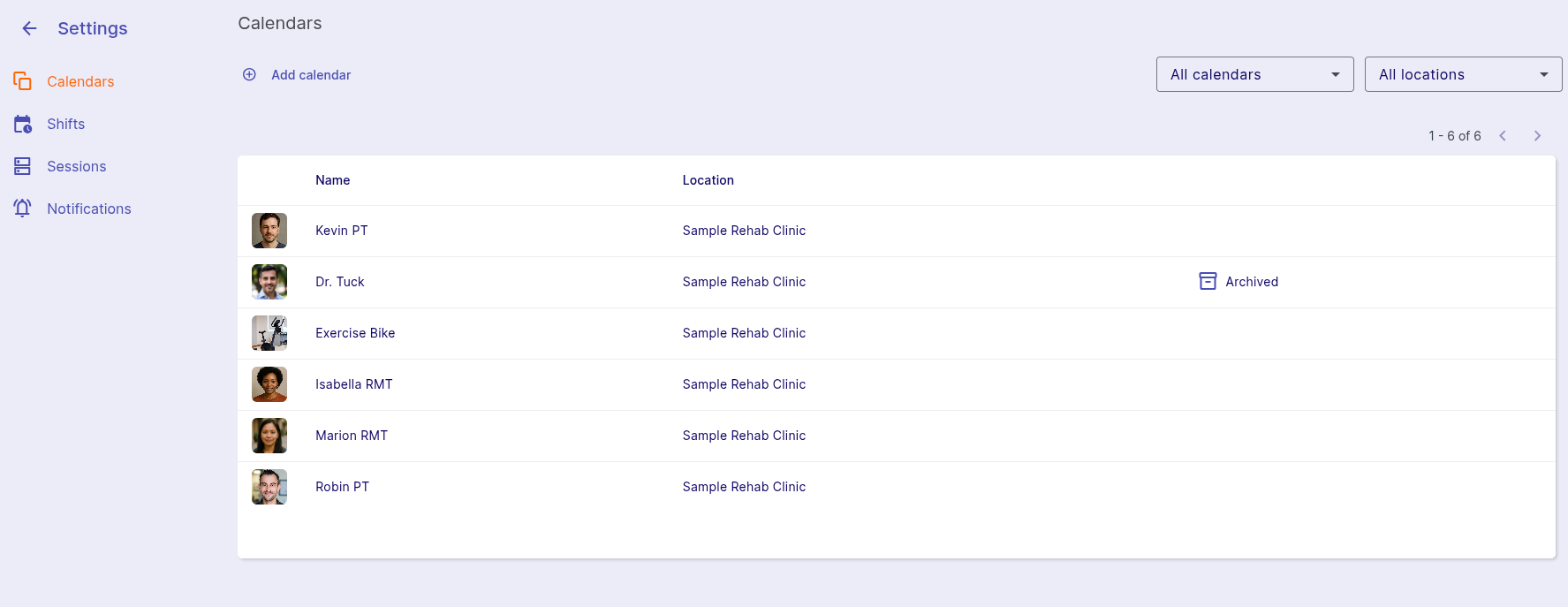Go to the previous page of calendars

tap(1503, 136)
